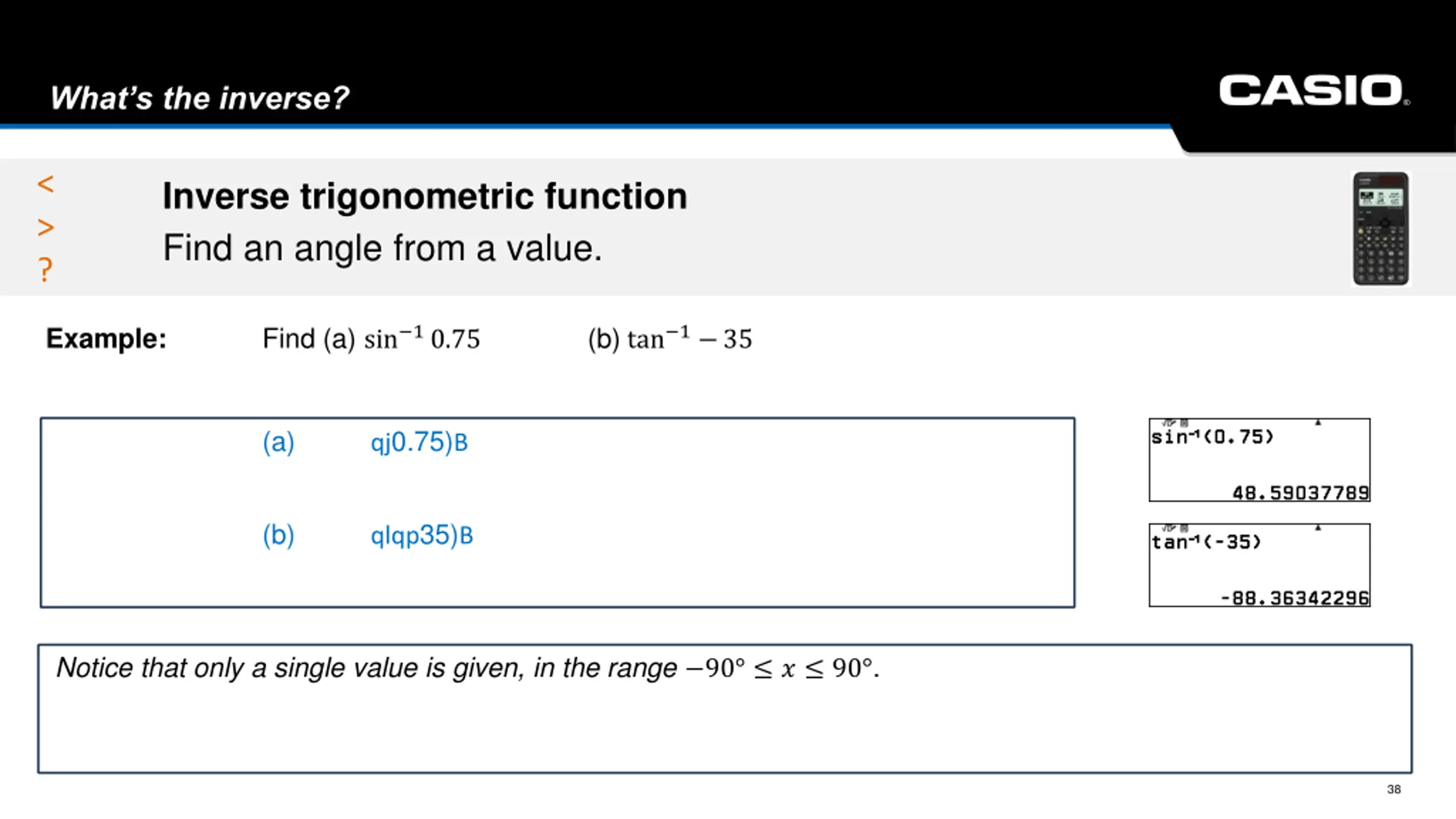Click the orange previous-slide arrow

(x=45, y=184)
